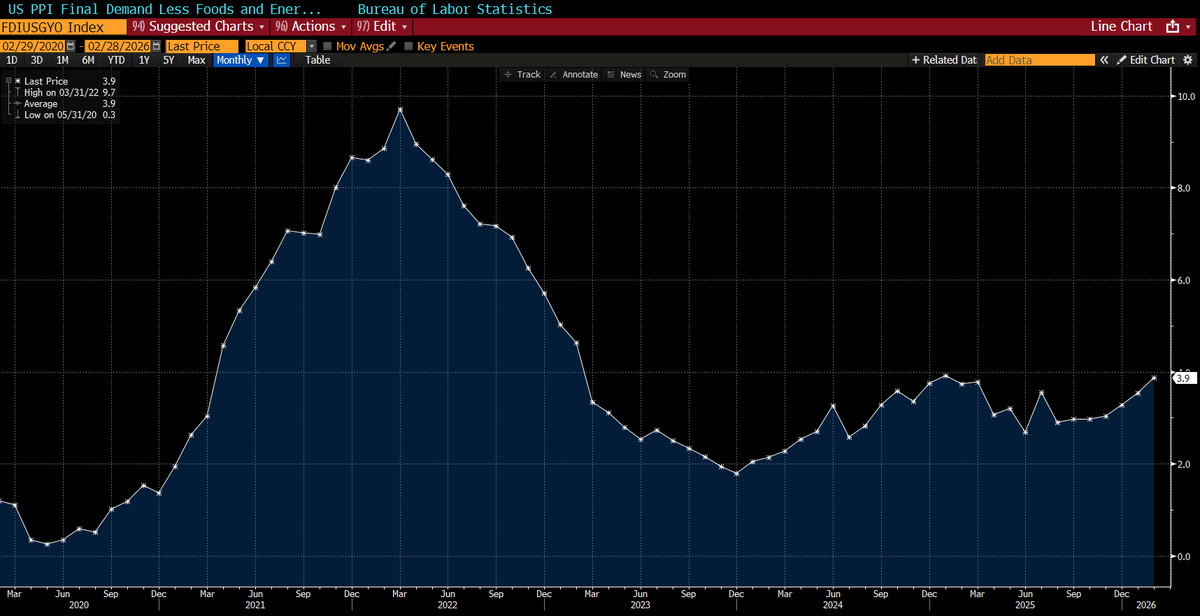Click the start date field 02/29/2020

coord(33,46)
